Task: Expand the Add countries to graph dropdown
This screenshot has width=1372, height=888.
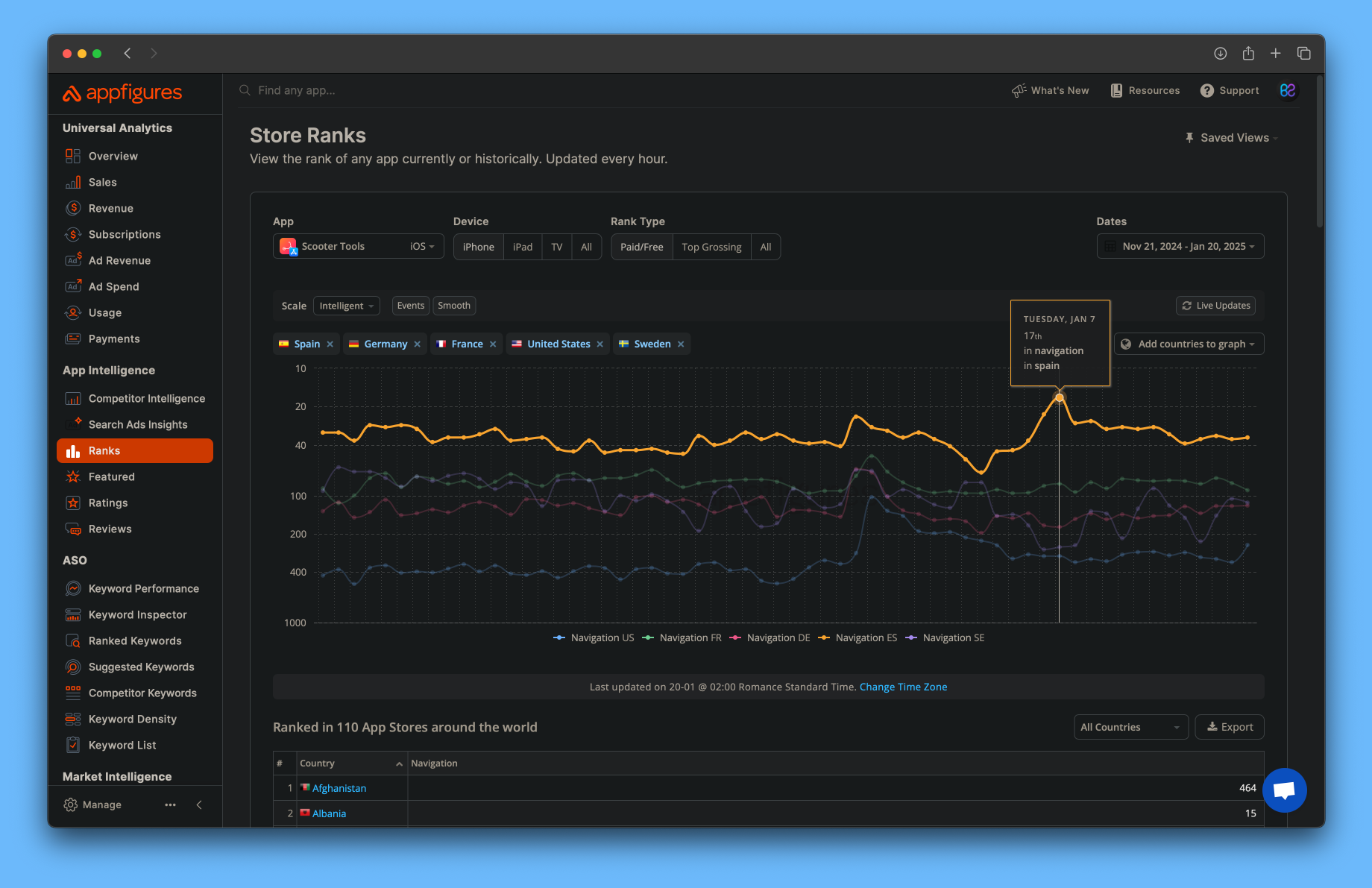Action: (1189, 344)
